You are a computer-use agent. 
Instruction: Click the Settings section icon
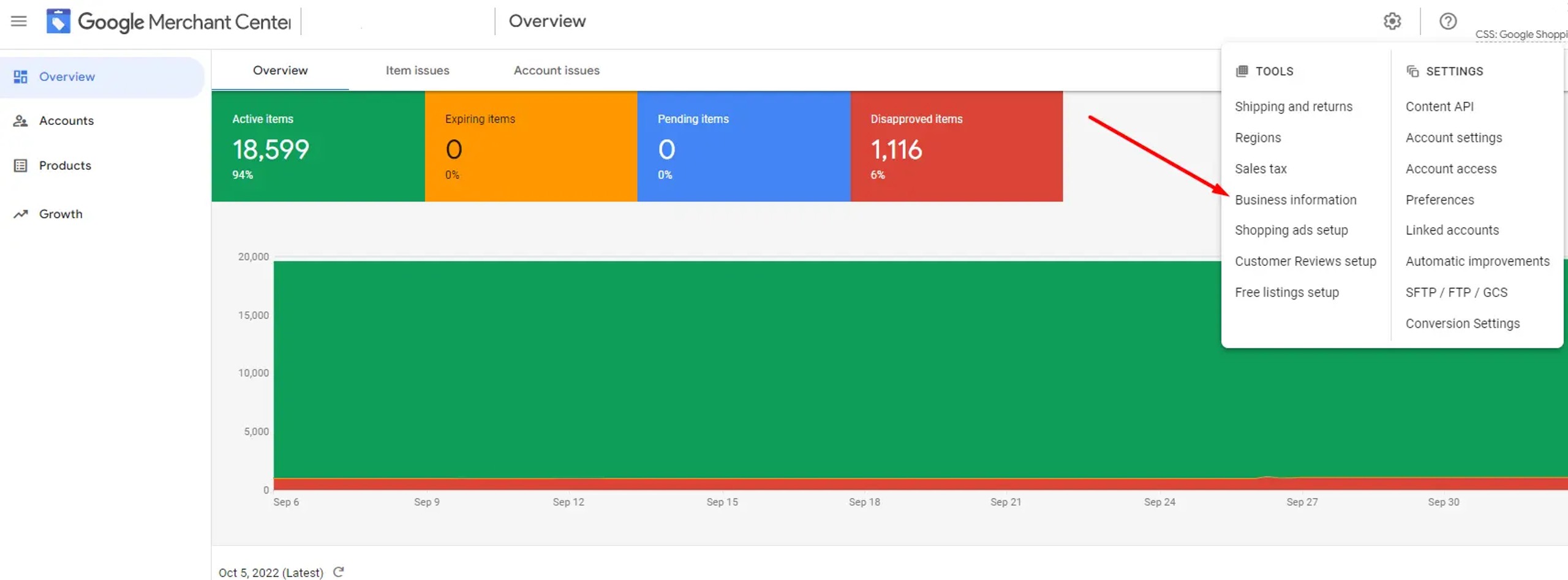1412,71
